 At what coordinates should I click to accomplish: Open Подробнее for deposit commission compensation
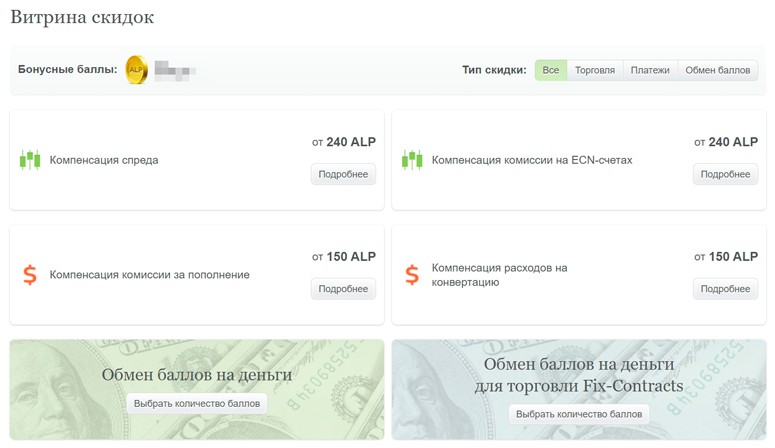click(343, 289)
